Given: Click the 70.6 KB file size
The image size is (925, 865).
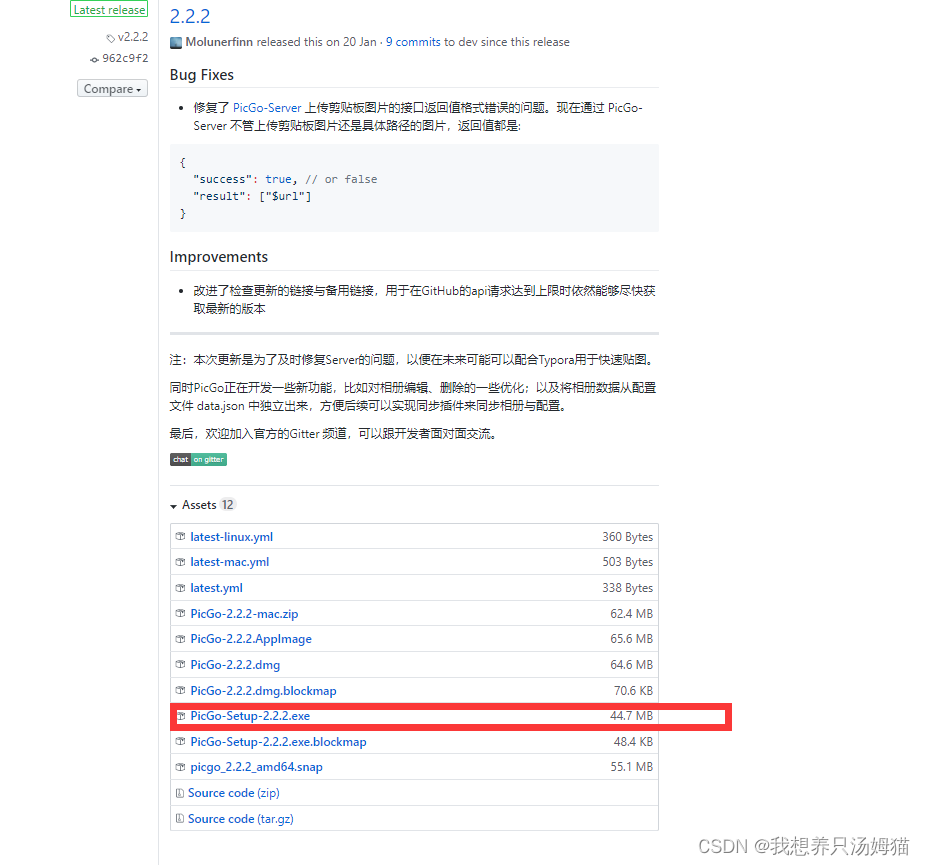Looking at the screenshot, I should [633, 690].
